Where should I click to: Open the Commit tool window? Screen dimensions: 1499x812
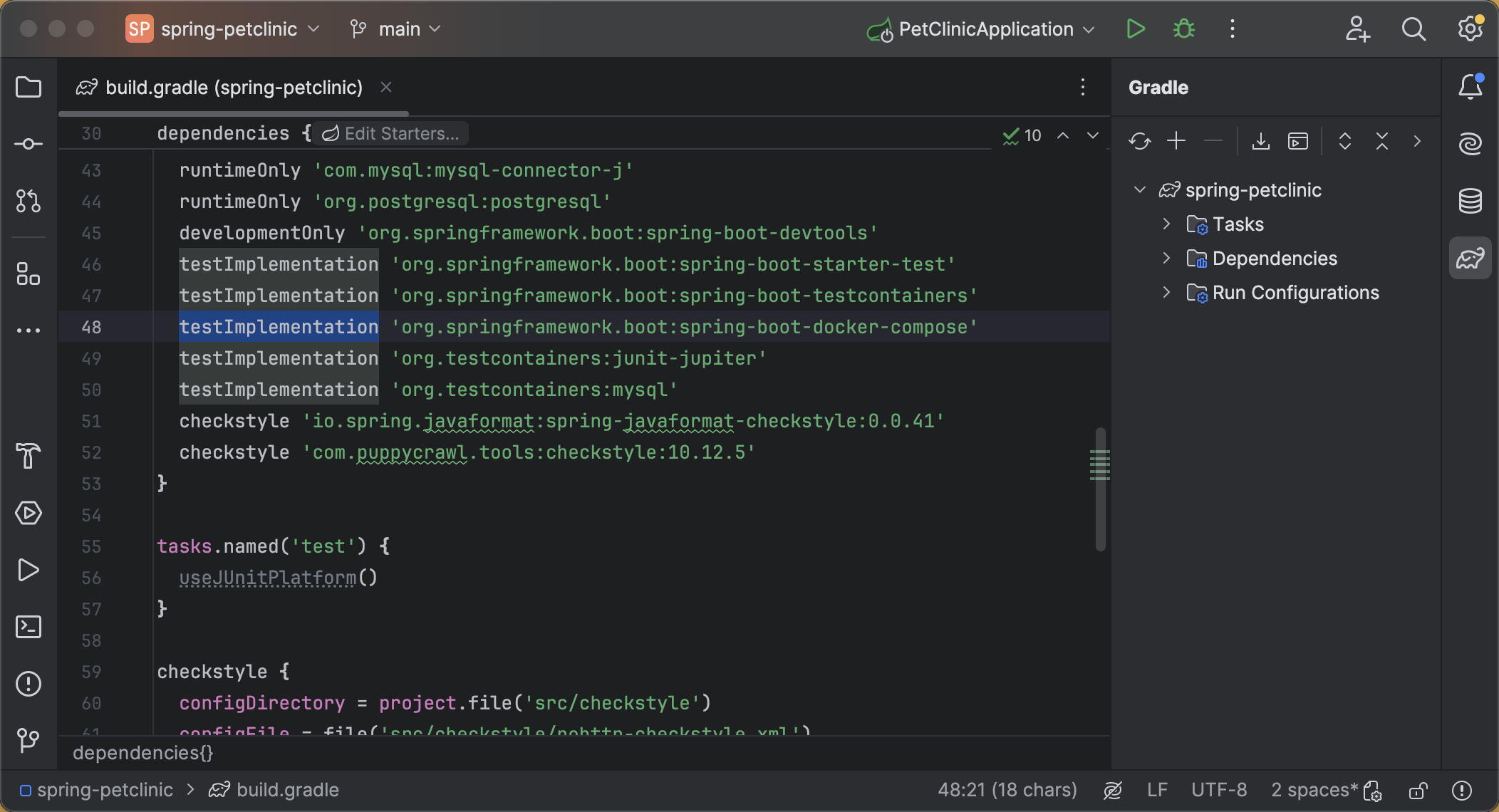pos(28,142)
